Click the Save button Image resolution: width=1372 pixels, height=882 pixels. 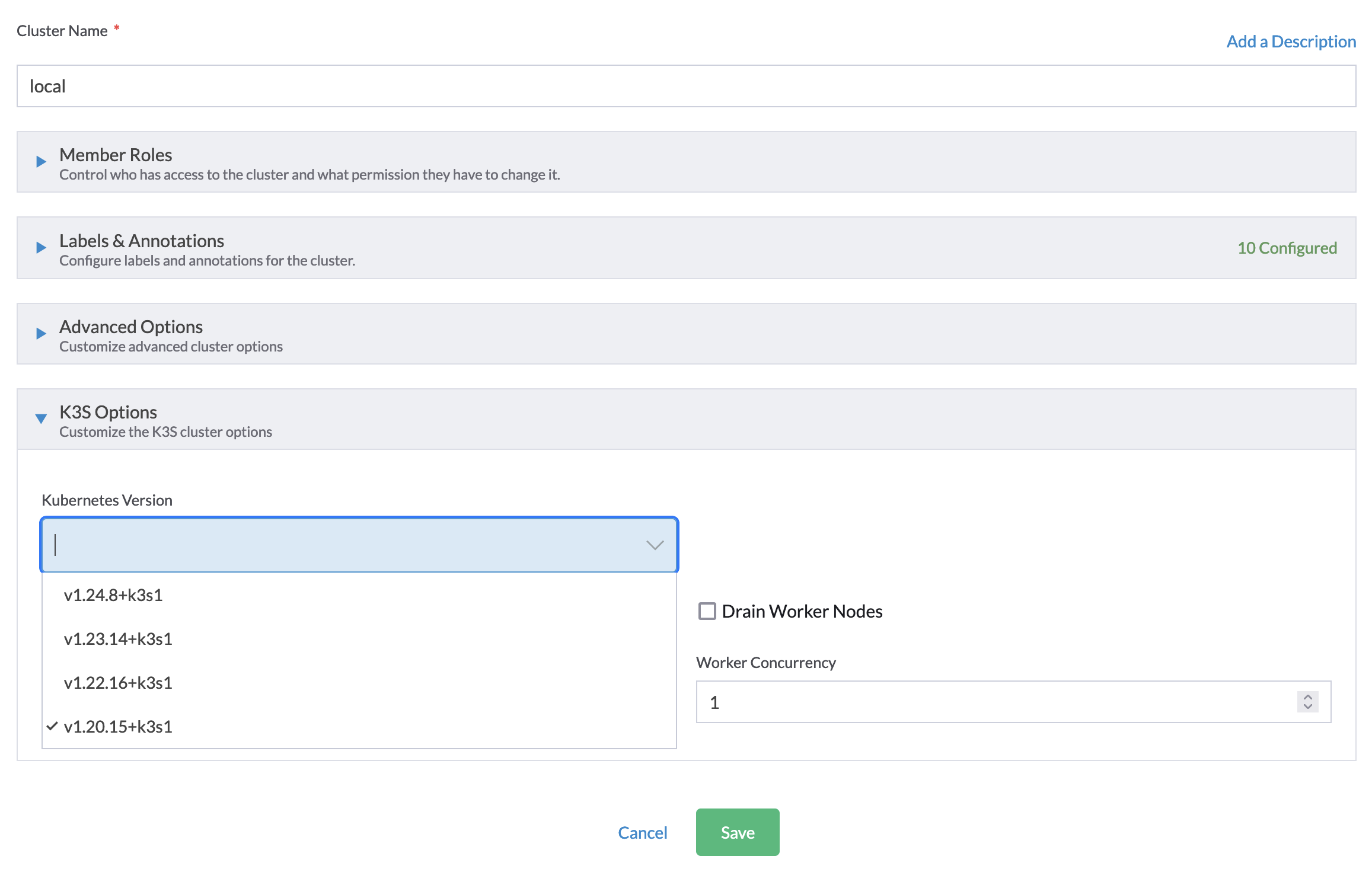pos(738,832)
